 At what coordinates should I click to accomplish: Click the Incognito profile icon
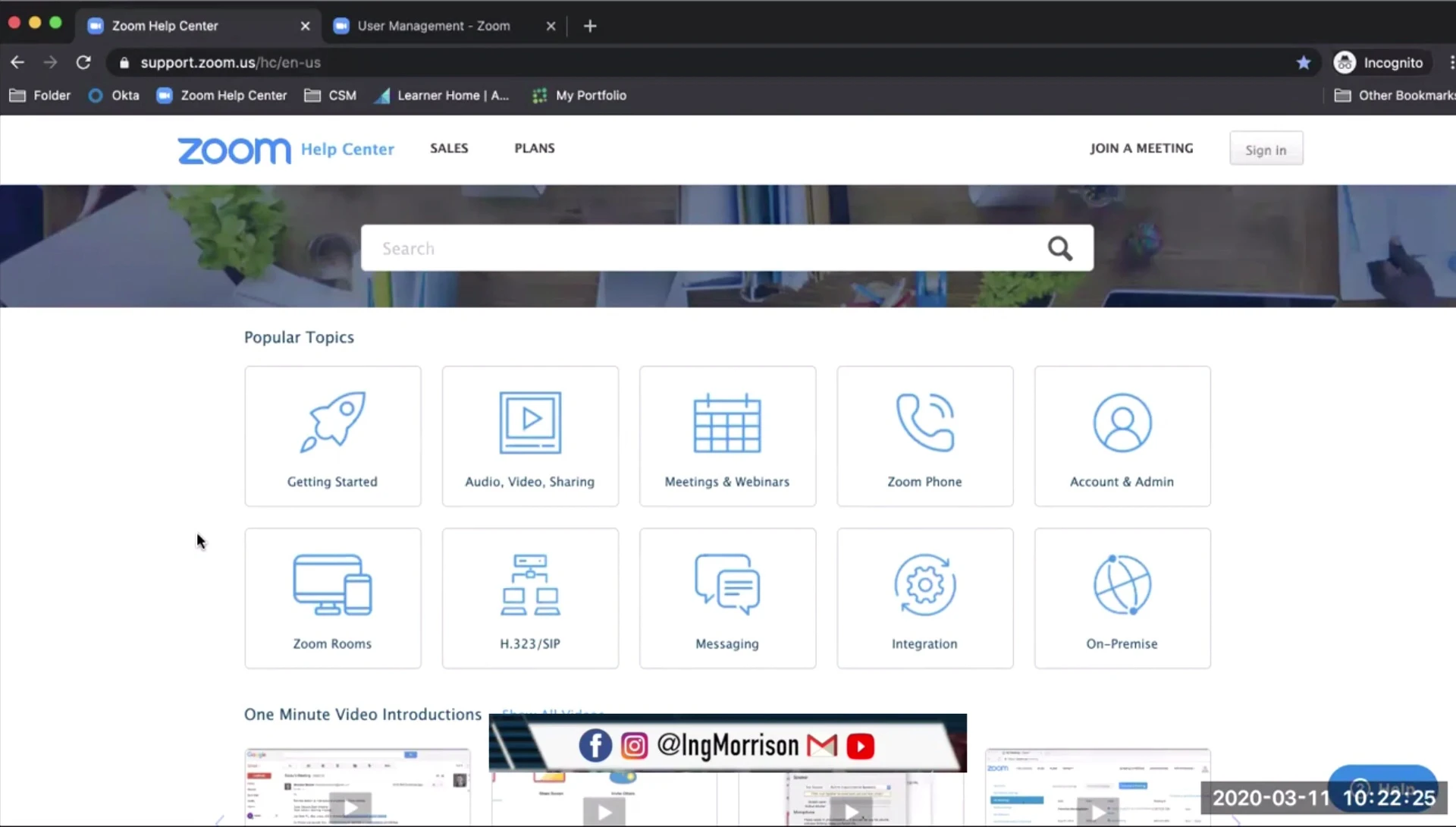[1345, 62]
